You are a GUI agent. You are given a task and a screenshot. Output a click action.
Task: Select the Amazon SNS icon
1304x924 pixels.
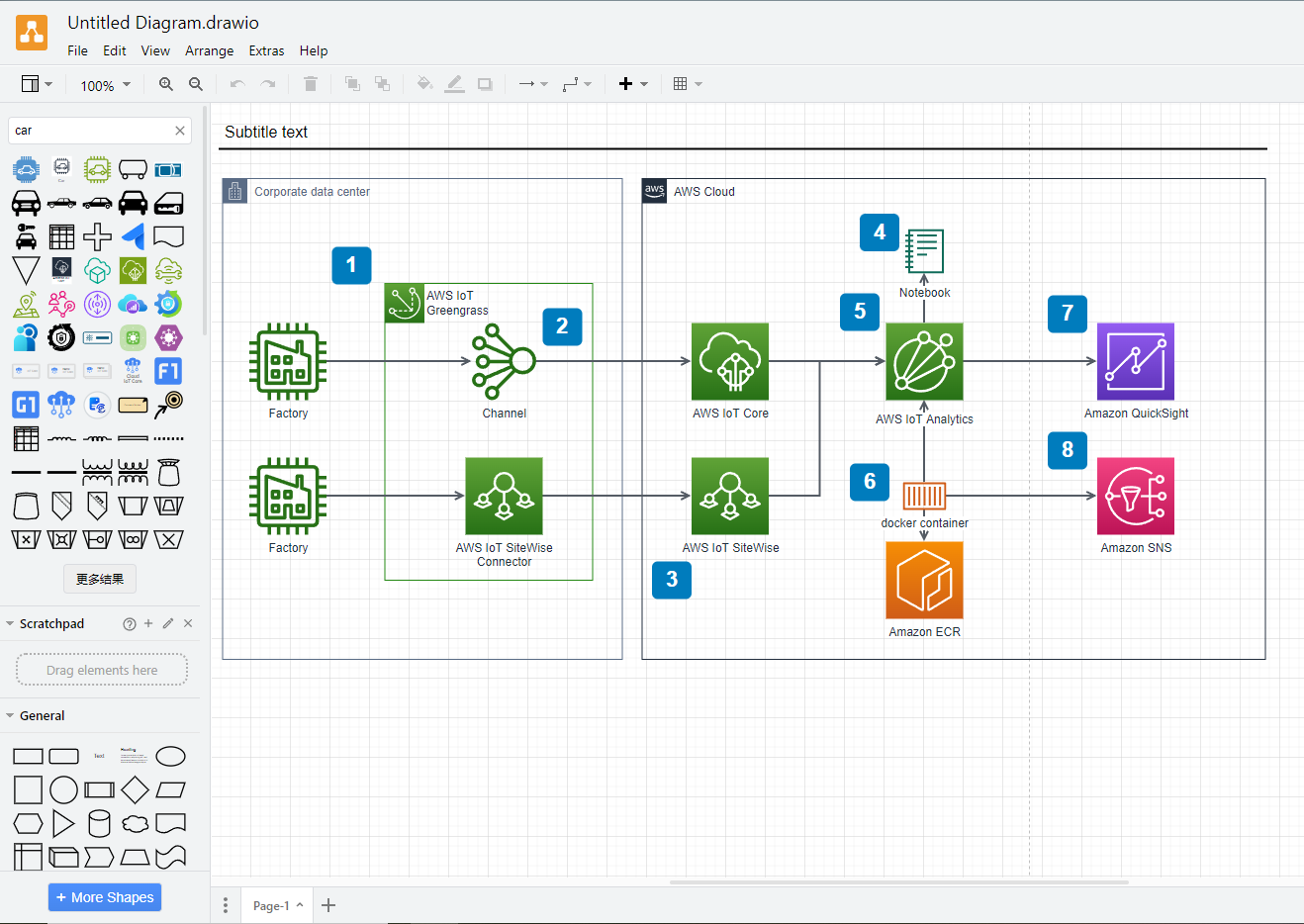click(x=1136, y=496)
